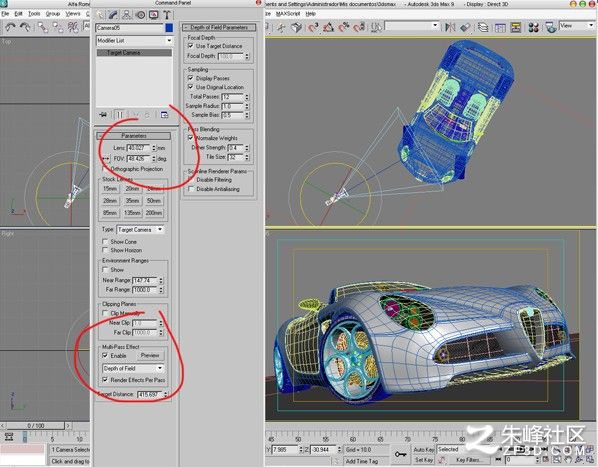
Task: Click Configure Modifier Sets icon
Action: coord(164,114)
